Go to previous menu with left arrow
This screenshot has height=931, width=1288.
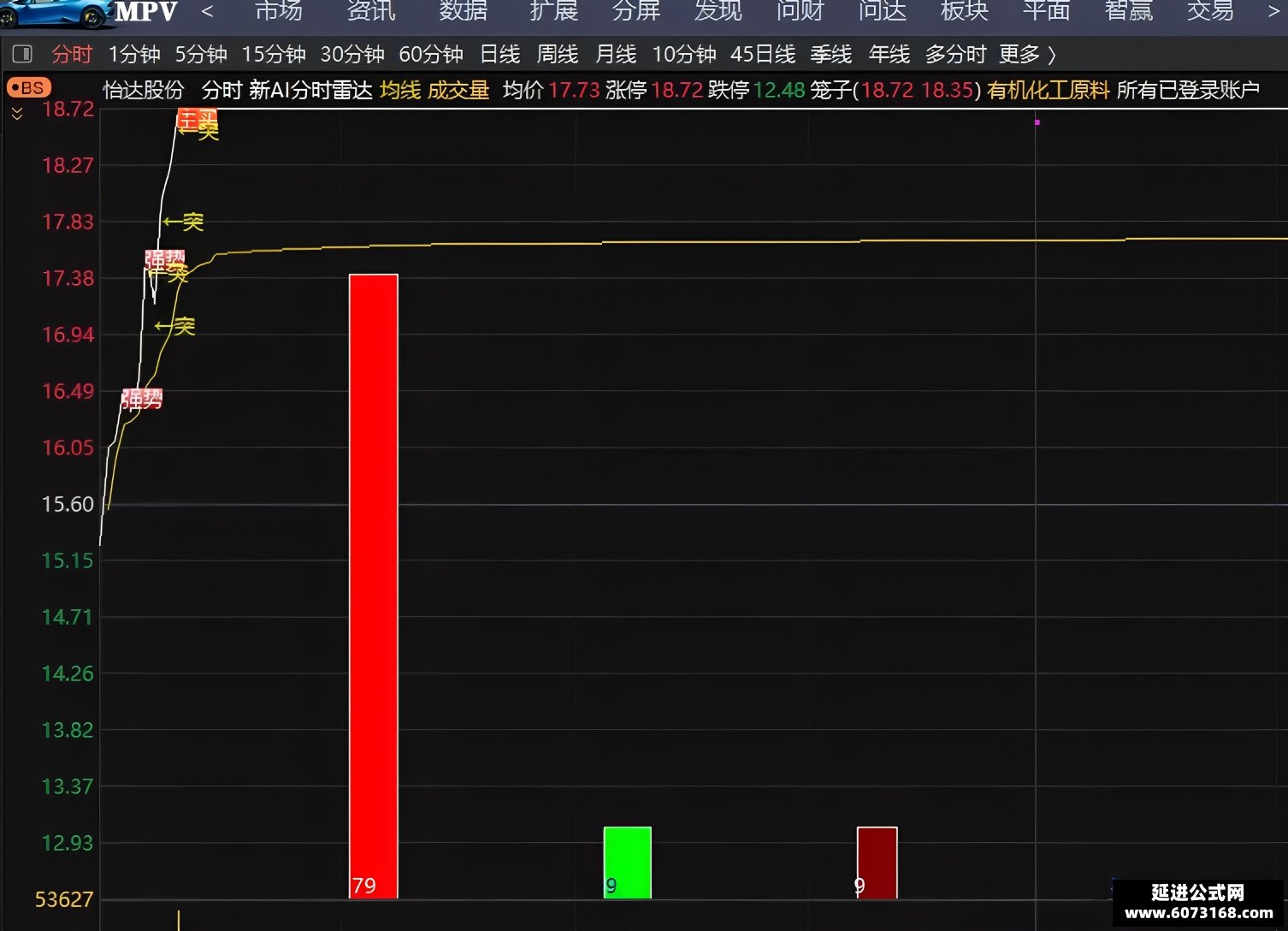(207, 11)
